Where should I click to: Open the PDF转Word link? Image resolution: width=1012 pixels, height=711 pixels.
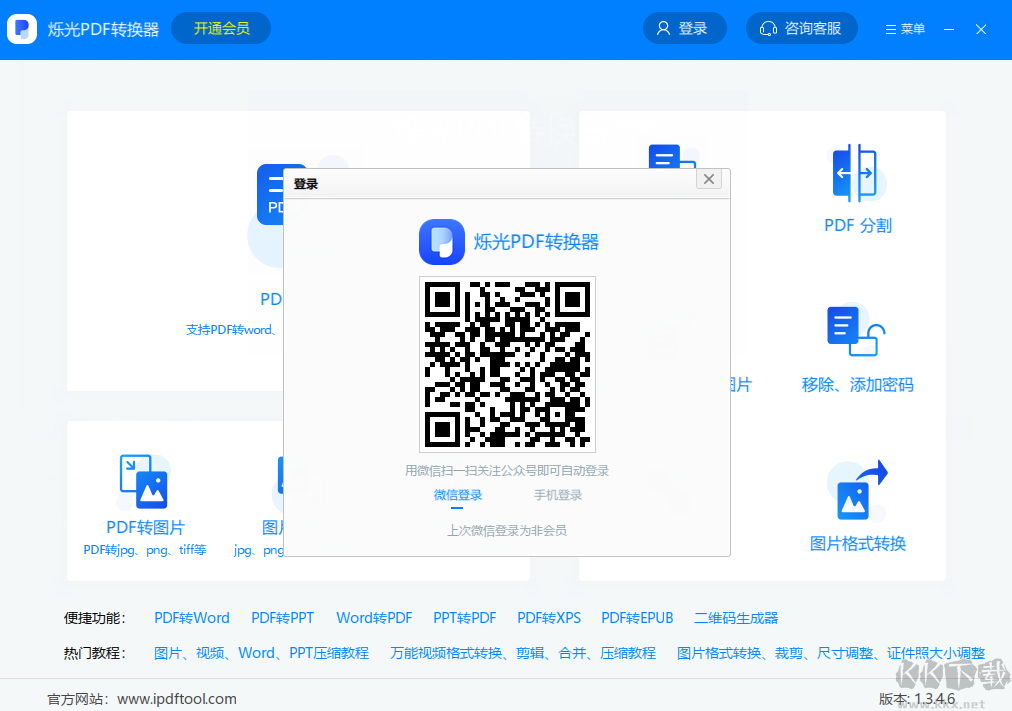pos(191,618)
